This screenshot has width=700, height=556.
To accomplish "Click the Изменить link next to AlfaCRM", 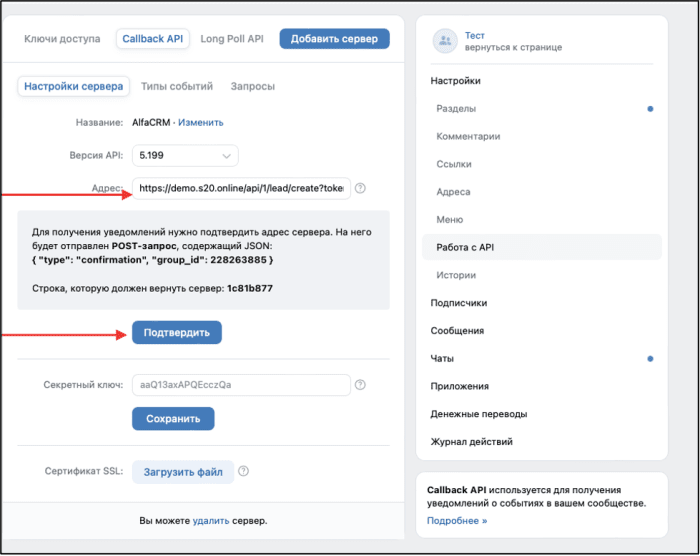I will [x=201, y=123].
